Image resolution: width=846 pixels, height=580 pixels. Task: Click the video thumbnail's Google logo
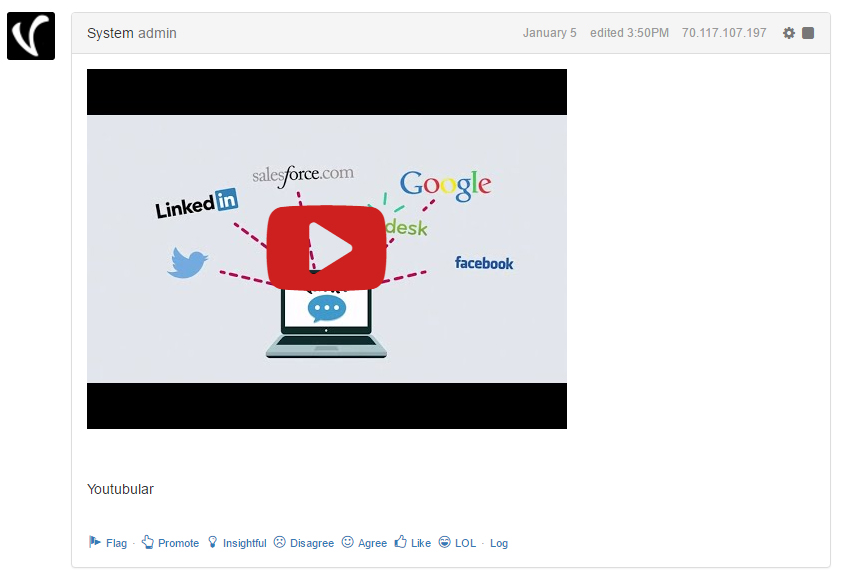pos(445,185)
